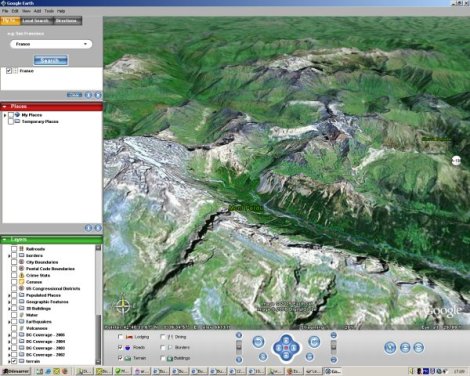Enable the Water layer checkbox
This screenshot has height=376, width=470.
pyautogui.click(x=14, y=315)
